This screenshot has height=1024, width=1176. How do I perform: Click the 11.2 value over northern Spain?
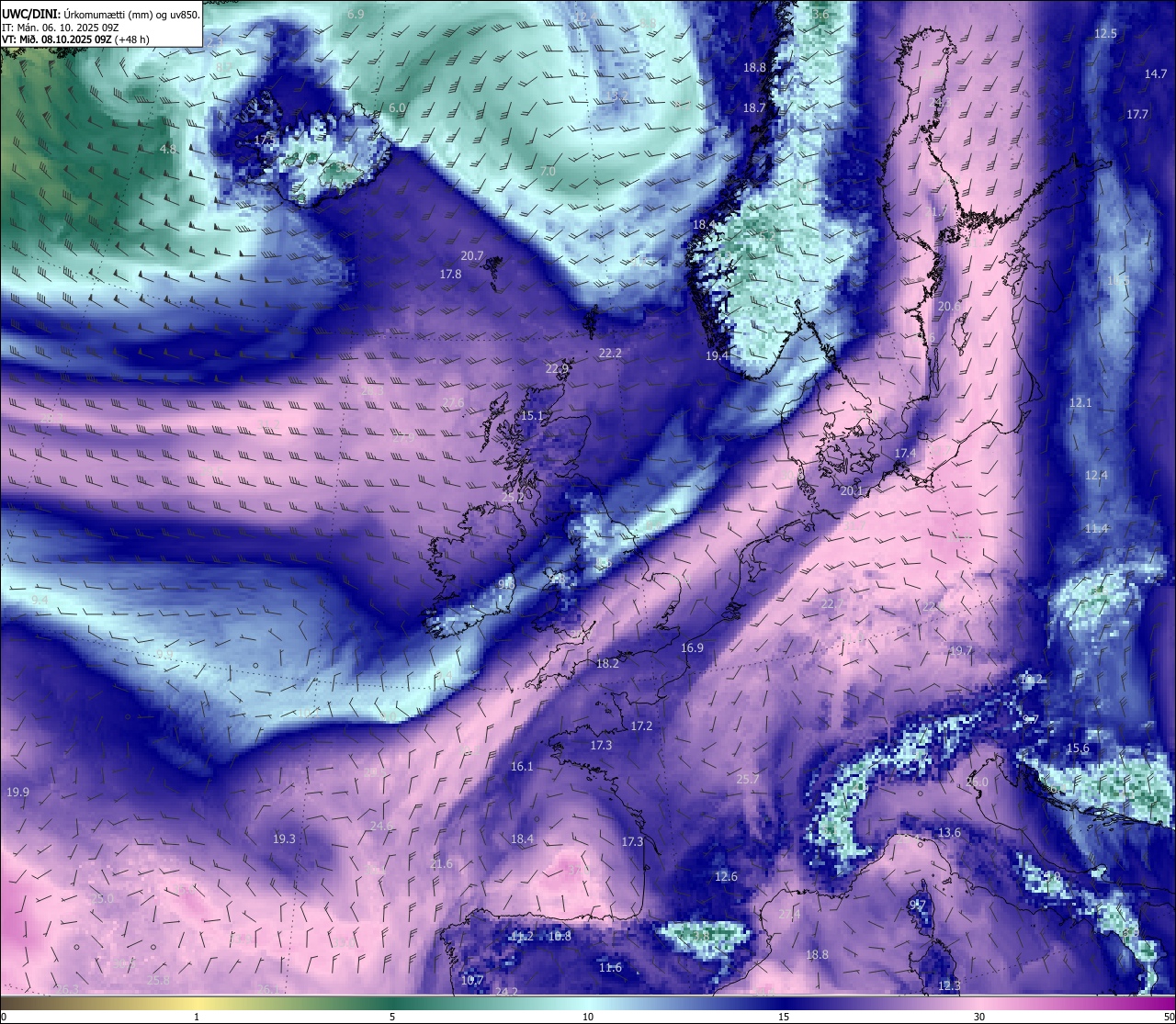521,936
